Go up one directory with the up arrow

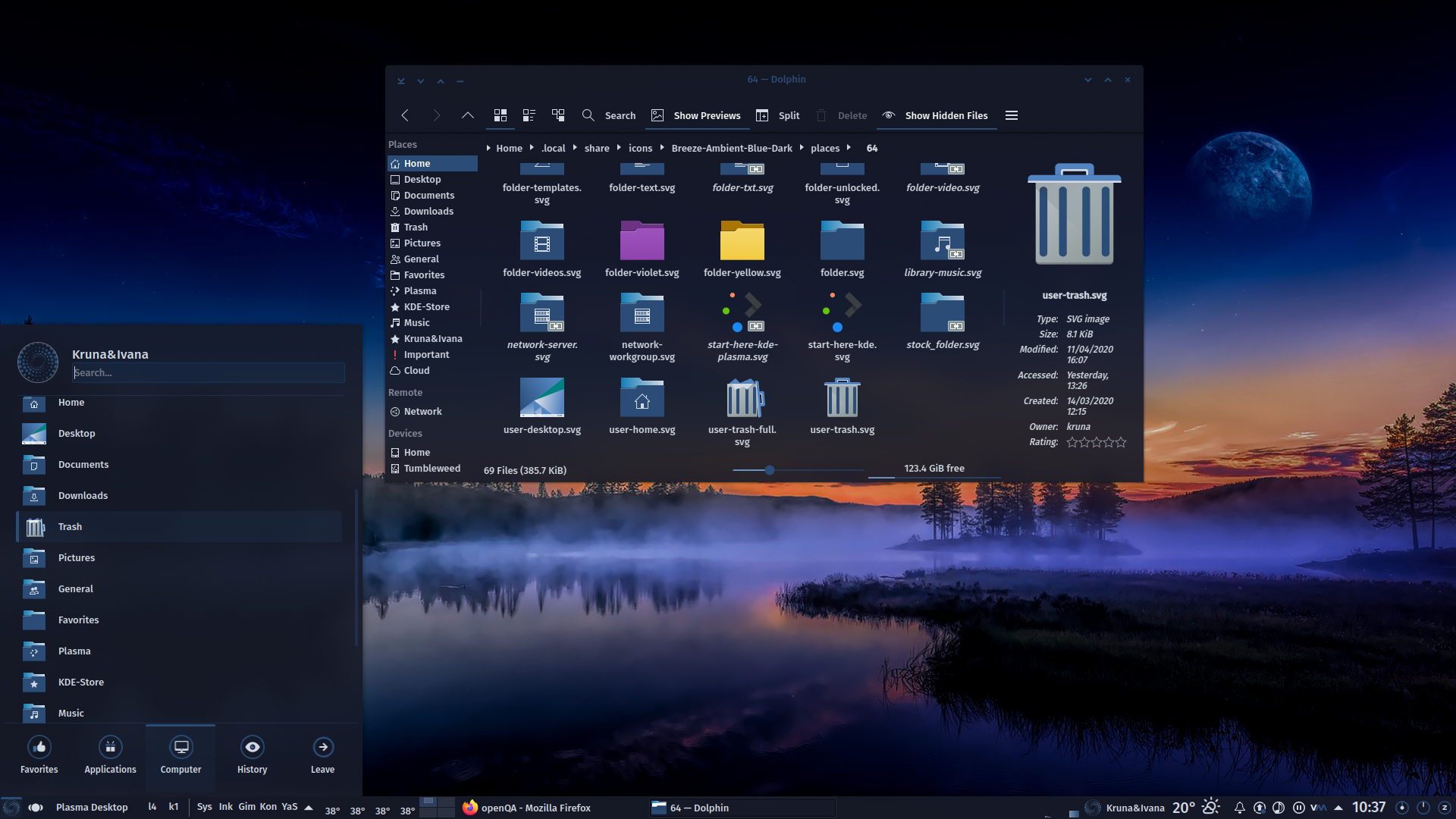pyautogui.click(x=467, y=115)
